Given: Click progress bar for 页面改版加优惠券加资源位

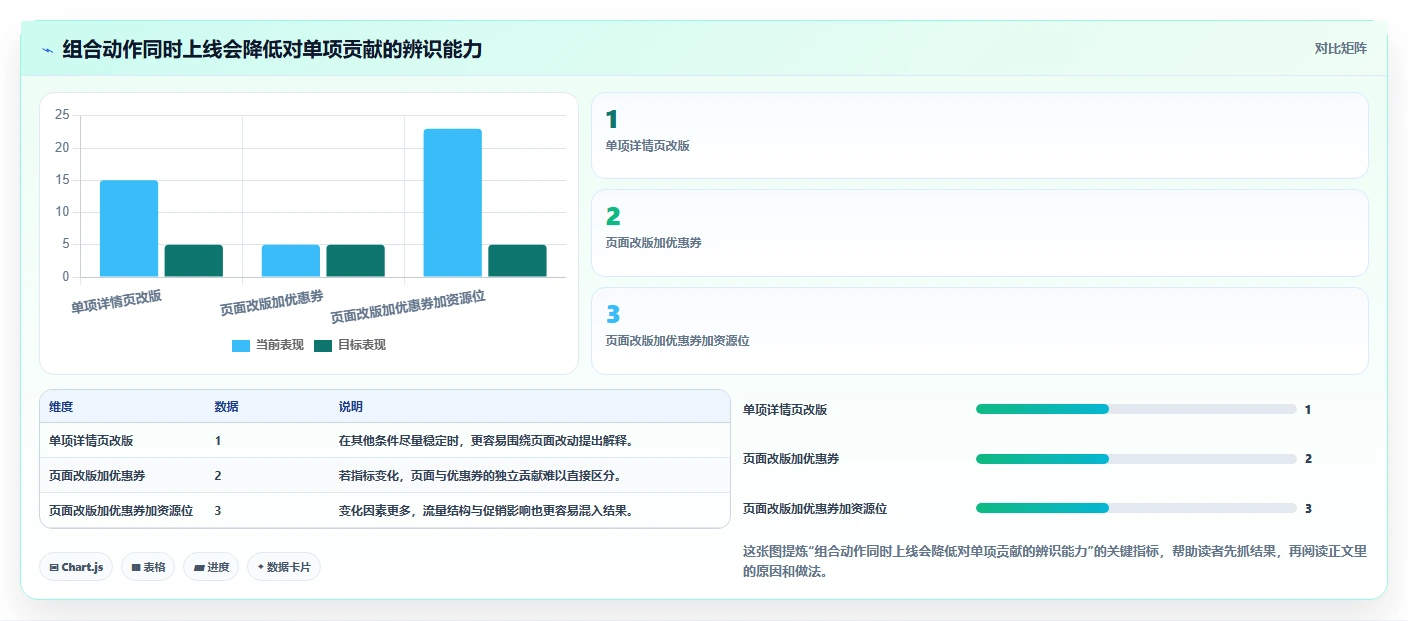Looking at the screenshot, I should click(x=1136, y=508).
